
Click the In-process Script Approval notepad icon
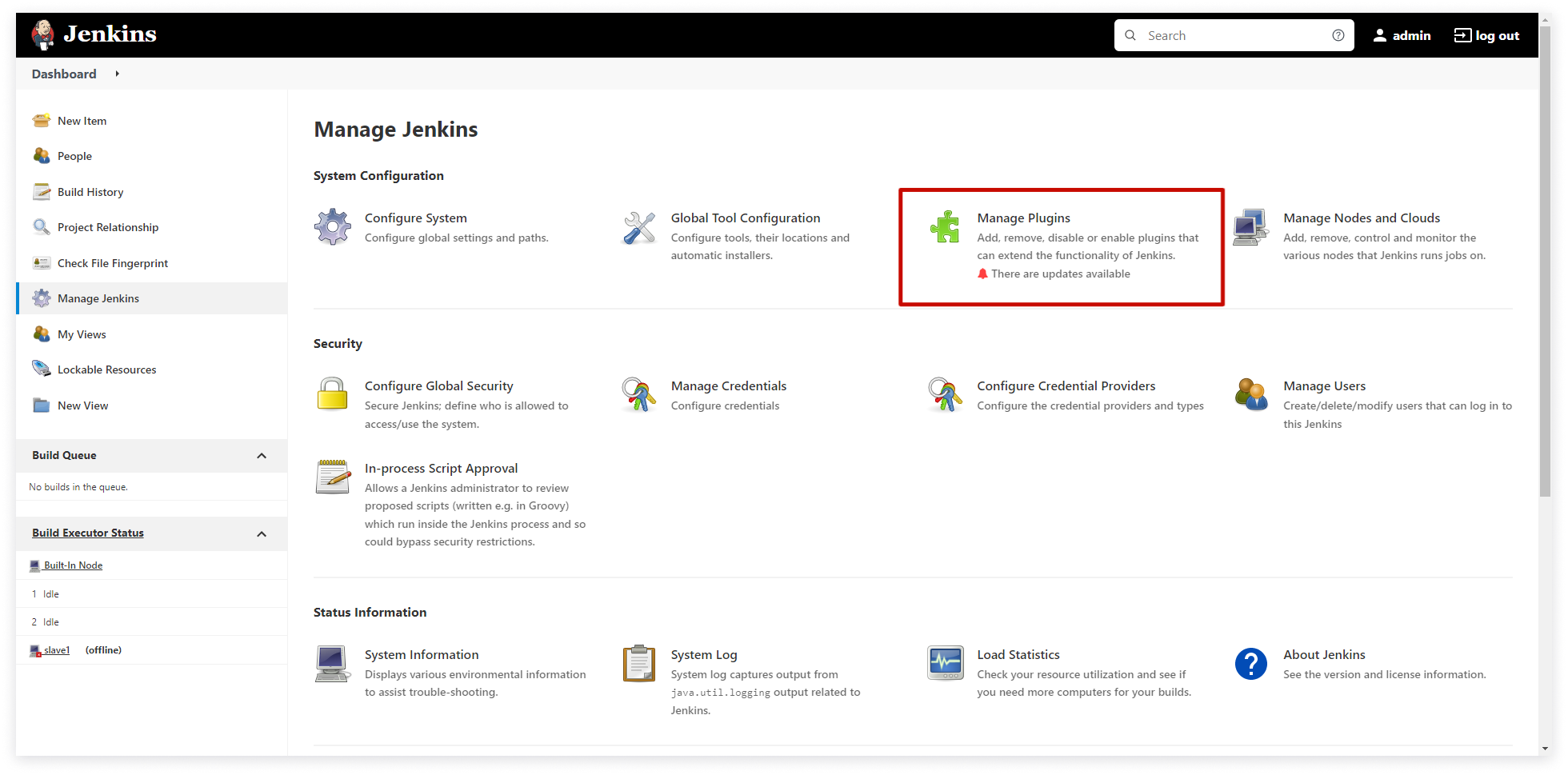[x=333, y=477]
